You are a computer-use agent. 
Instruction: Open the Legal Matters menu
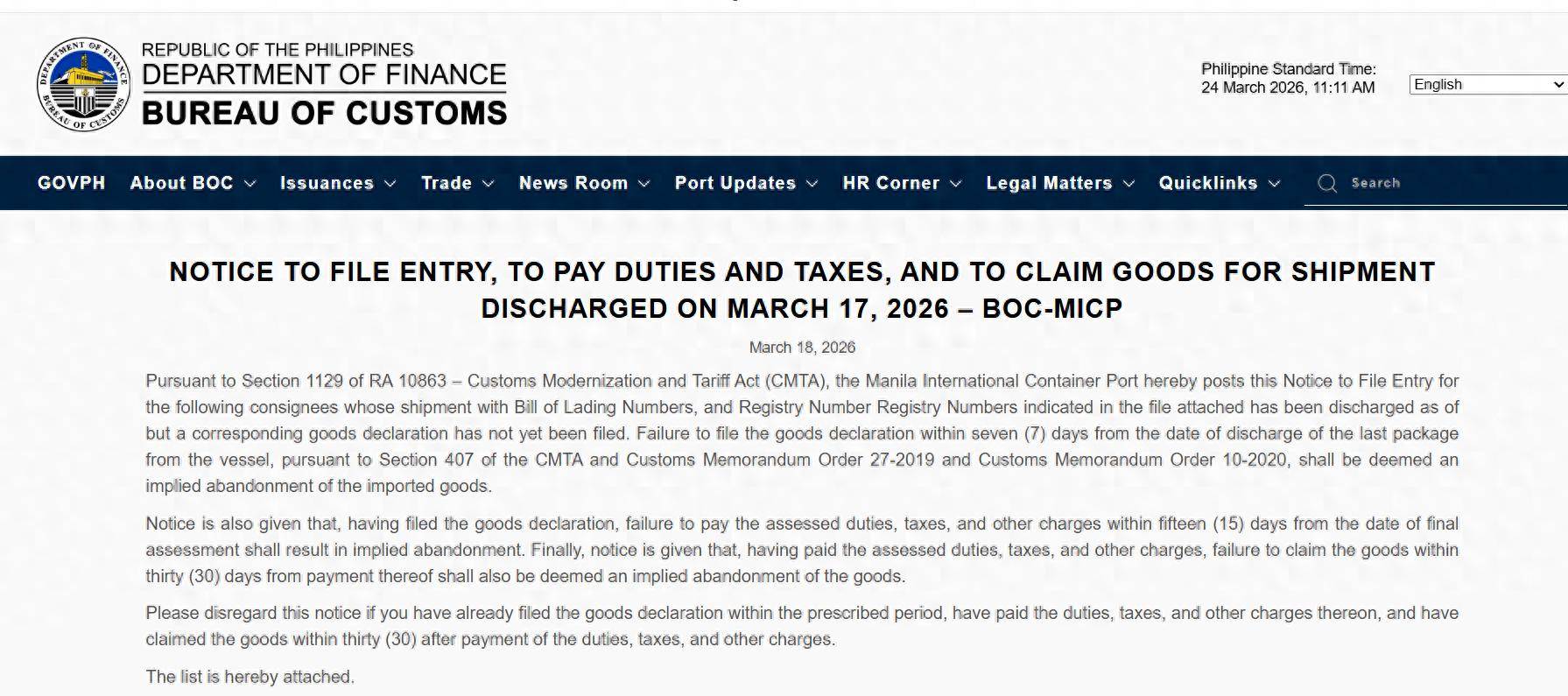[1049, 183]
